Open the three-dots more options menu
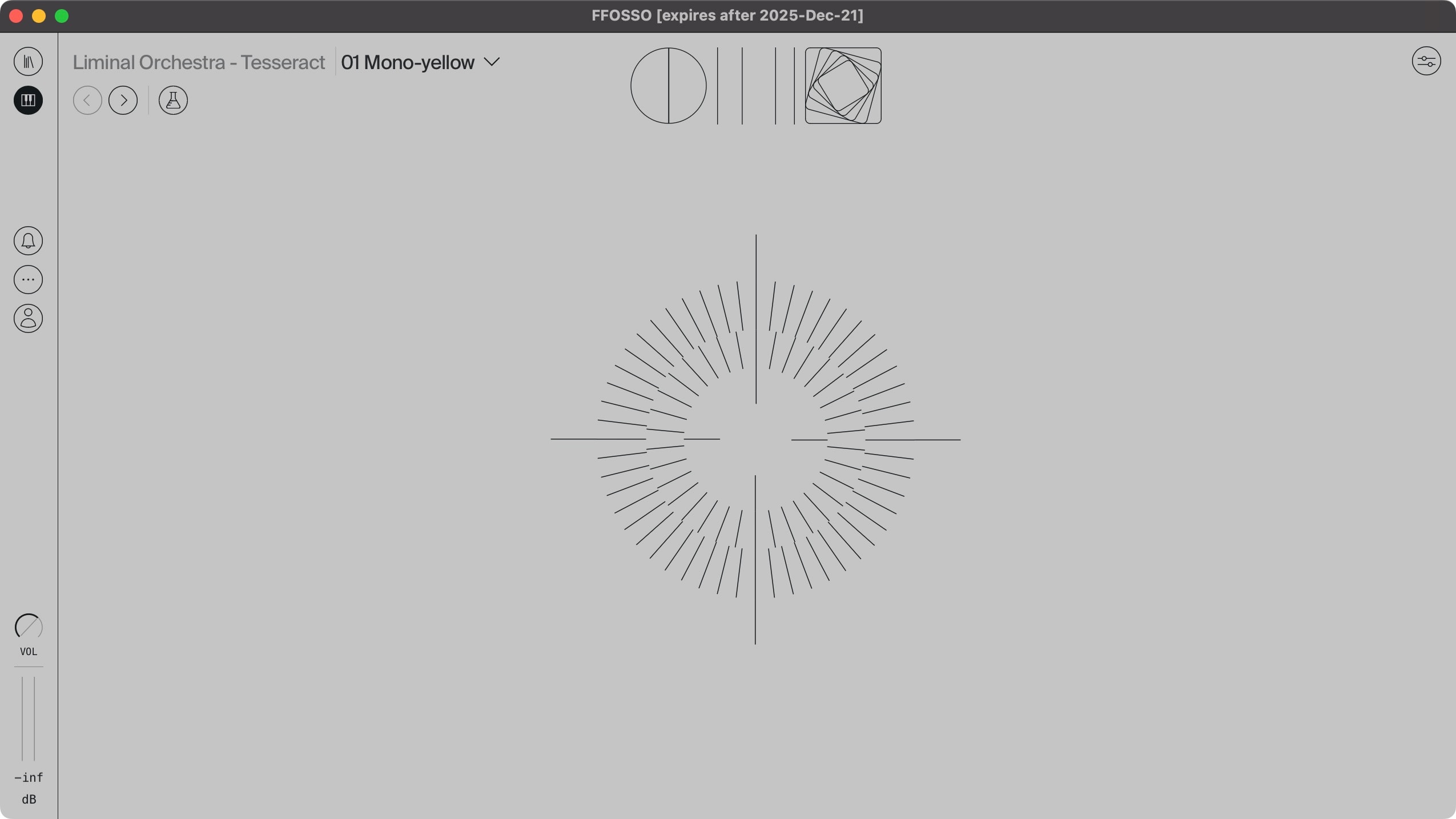This screenshot has width=1456, height=819. pos(28,280)
